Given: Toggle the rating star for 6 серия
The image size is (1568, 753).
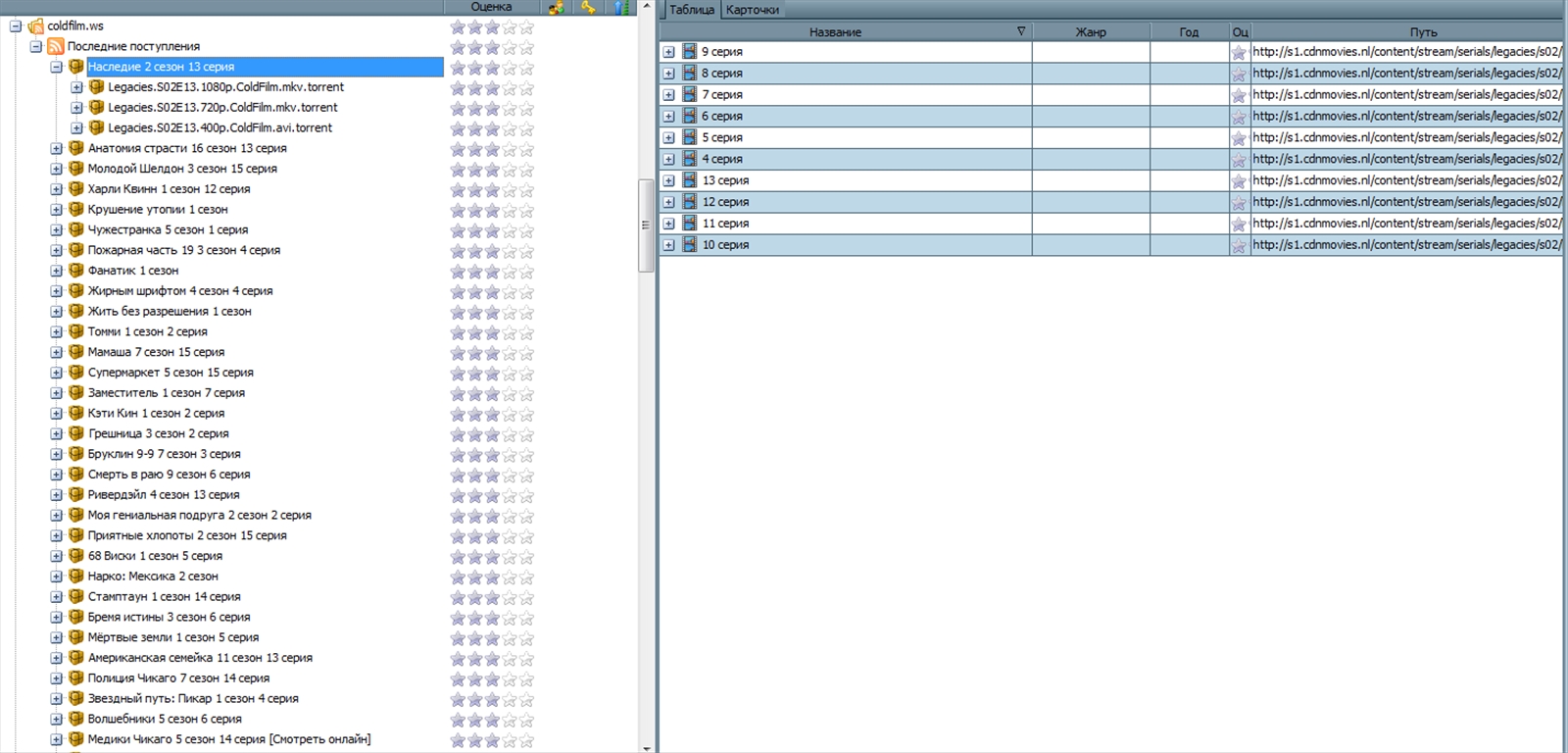Looking at the screenshot, I should click(x=1239, y=117).
